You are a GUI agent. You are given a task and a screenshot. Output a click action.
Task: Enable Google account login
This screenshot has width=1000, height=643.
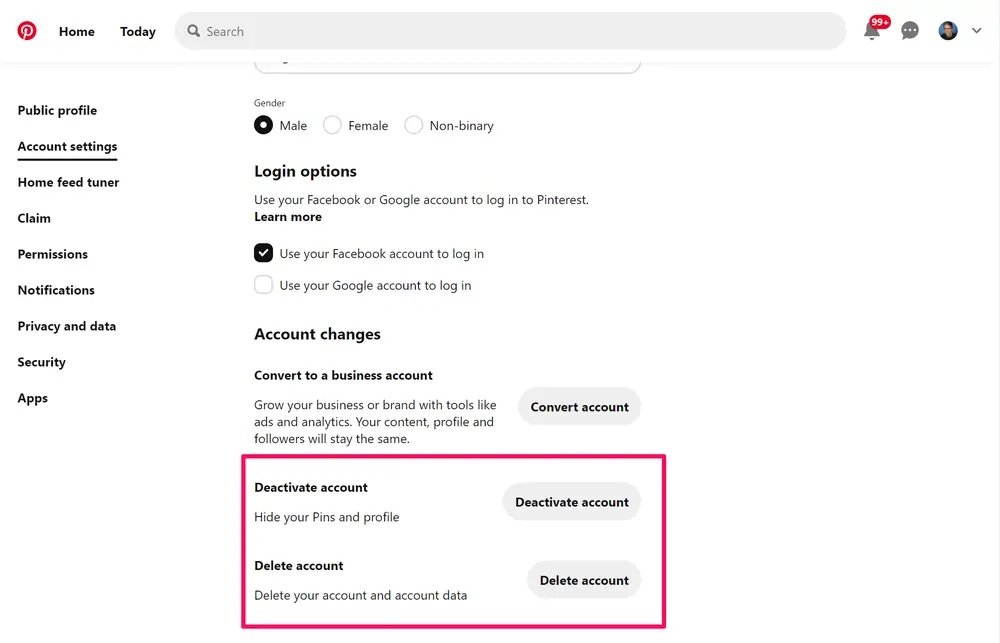[263, 284]
